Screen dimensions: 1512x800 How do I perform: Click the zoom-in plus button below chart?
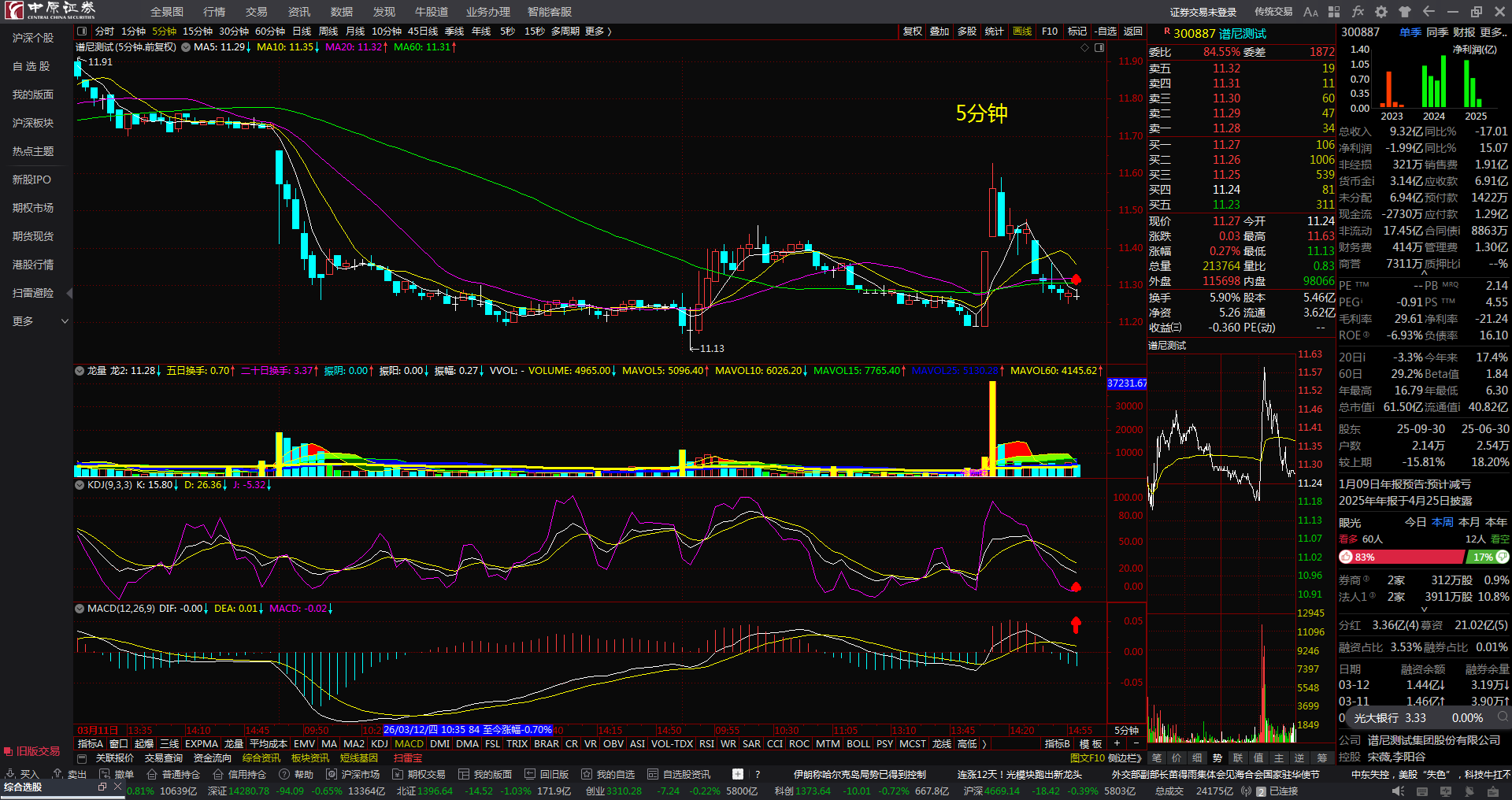coord(1117,743)
